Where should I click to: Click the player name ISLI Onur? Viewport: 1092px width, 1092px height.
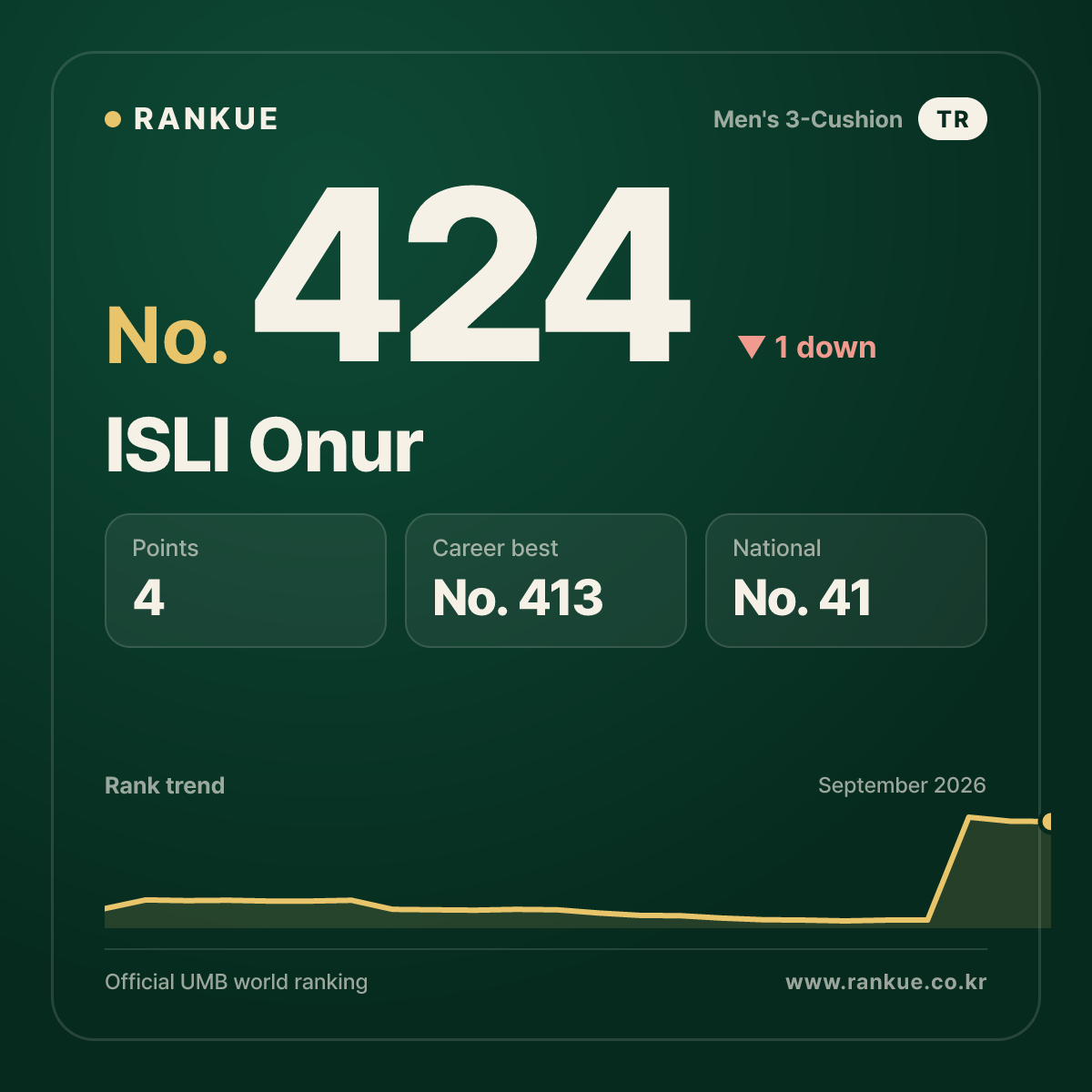click(264, 445)
